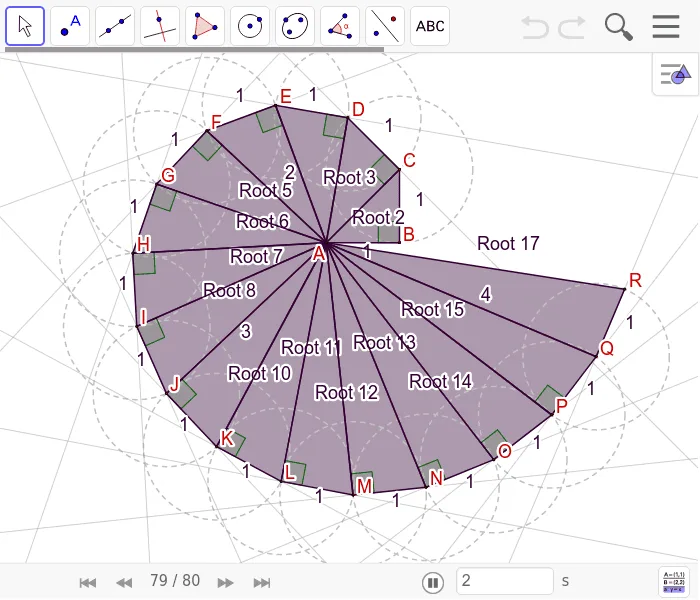Open the search magnifier
The image size is (700, 600).
618,27
